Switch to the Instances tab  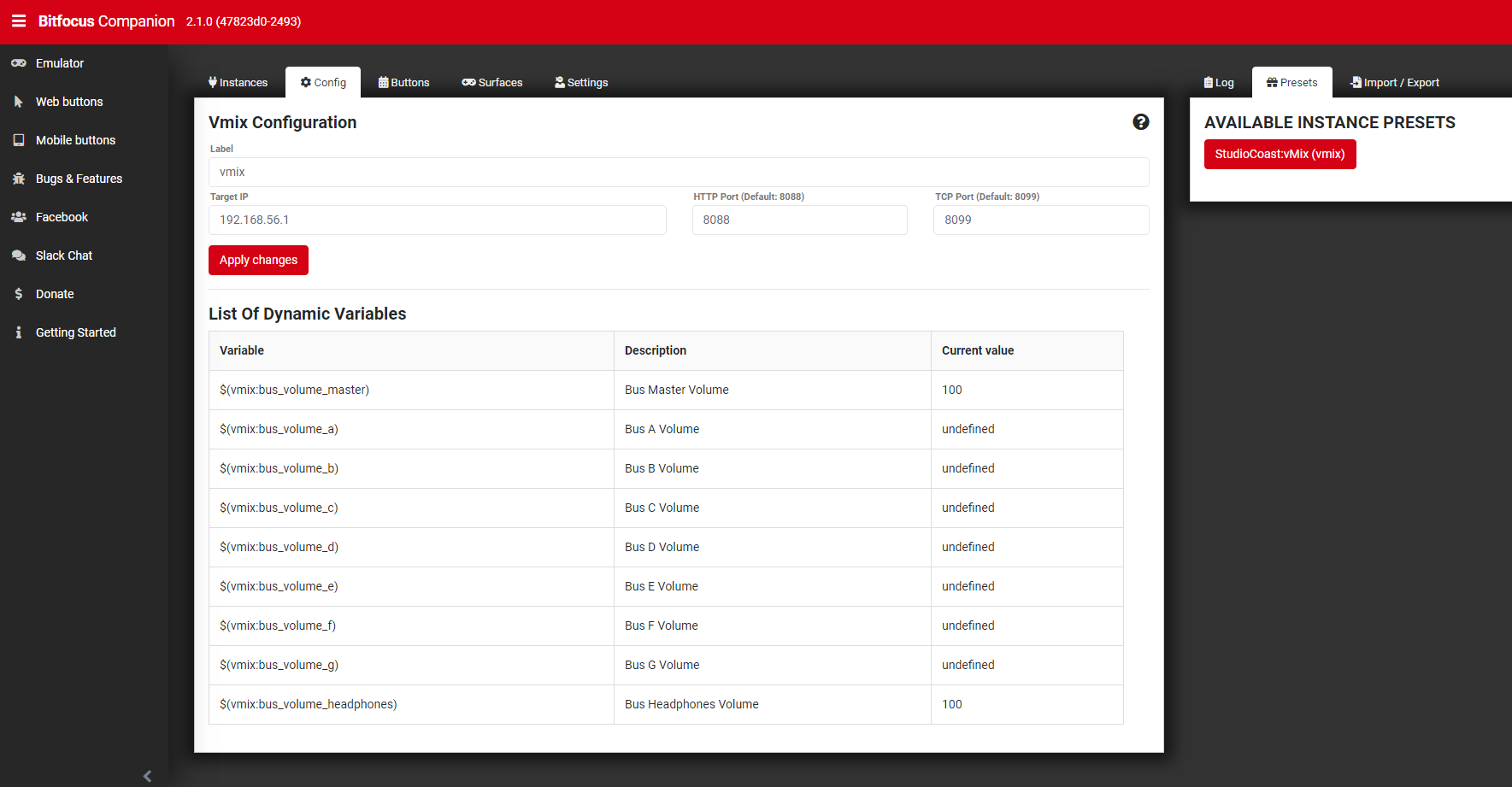(238, 83)
